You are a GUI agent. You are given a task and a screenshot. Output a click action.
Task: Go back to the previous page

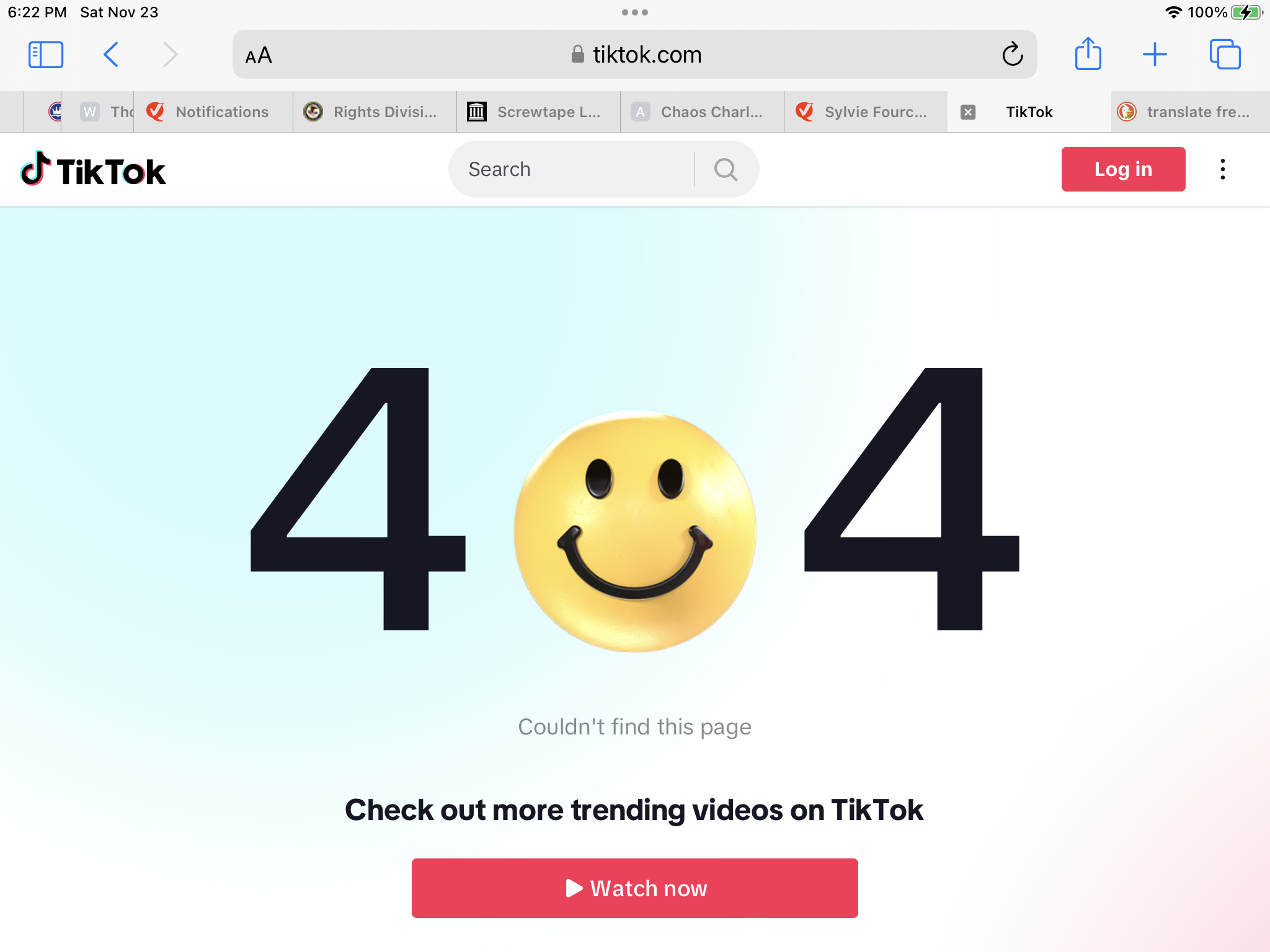click(x=111, y=55)
